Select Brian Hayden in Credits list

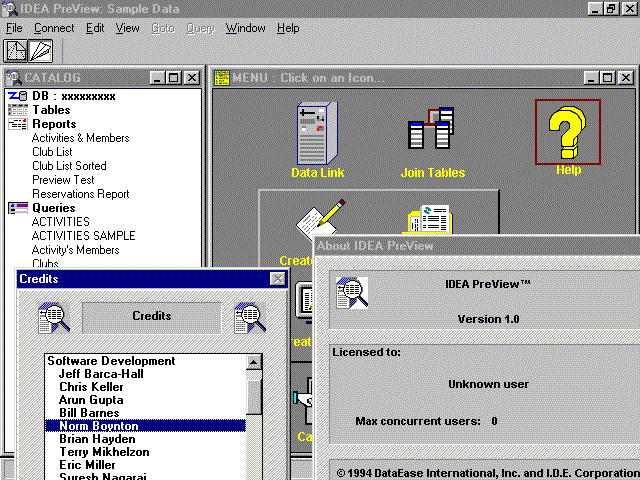[97, 439]
